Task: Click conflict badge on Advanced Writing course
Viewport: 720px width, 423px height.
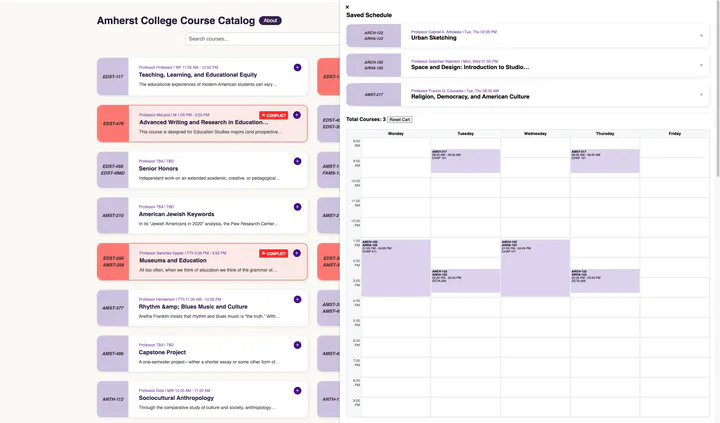Action: point(273,116)
